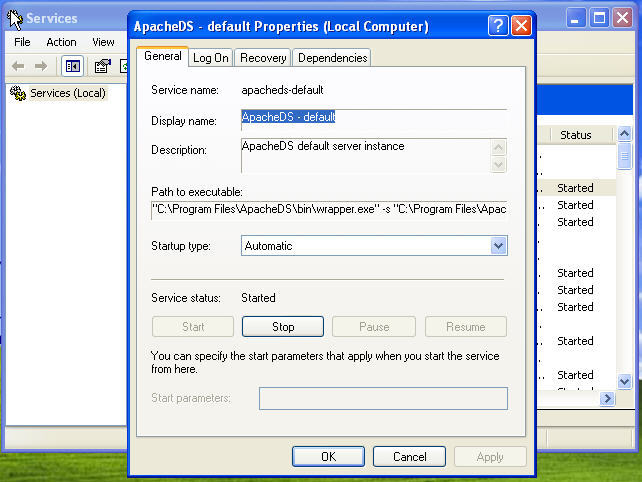Switch to the Log On tab
This screenshot has height=482, width=642.
[210, 58]
